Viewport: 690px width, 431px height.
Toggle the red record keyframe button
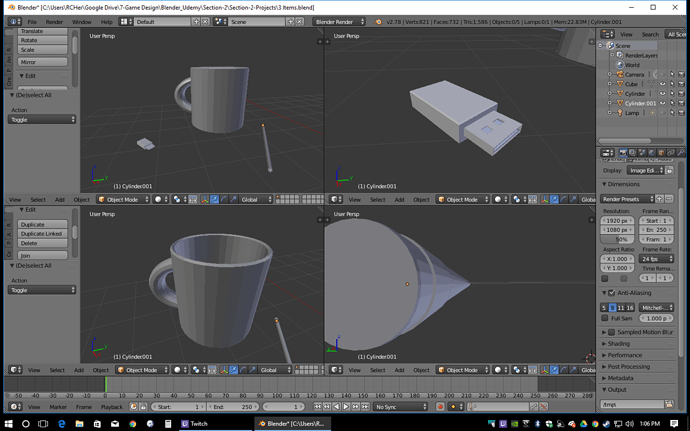pyautogui.click(x=440, y=407)
